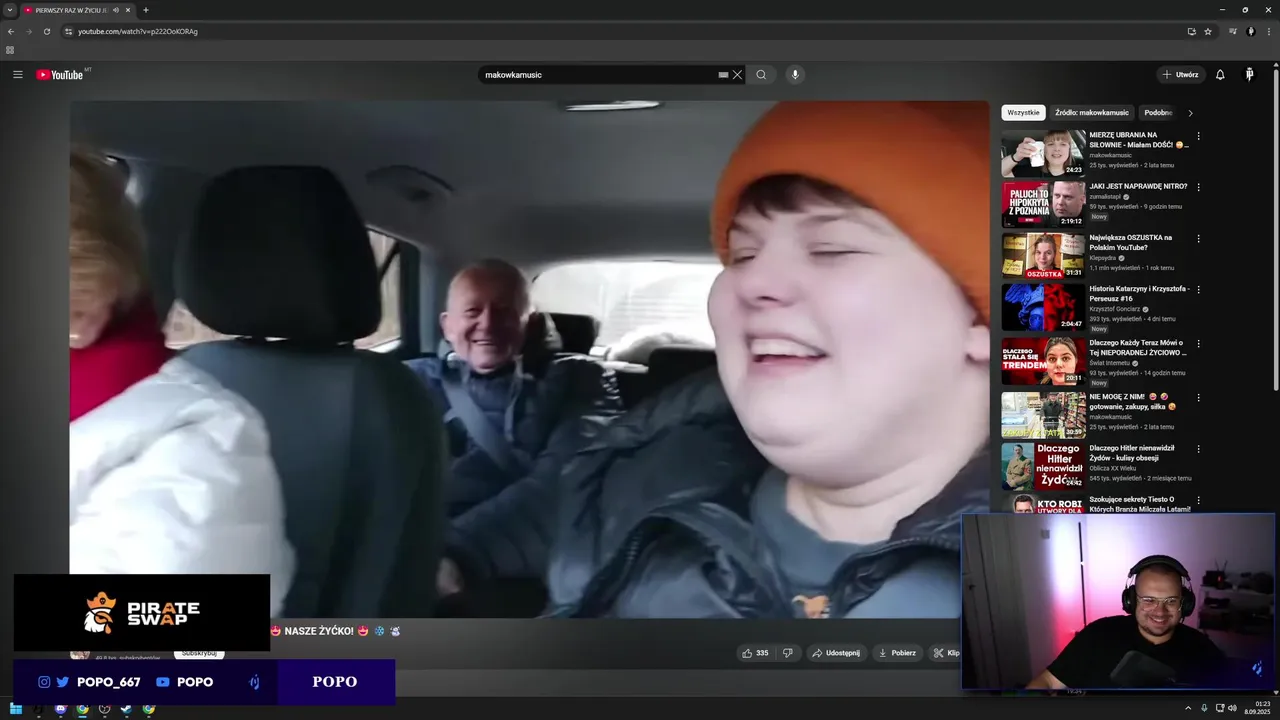1280x720 pixels.
Task: Run search with the magnifier button
Action: tap(761, 75)
